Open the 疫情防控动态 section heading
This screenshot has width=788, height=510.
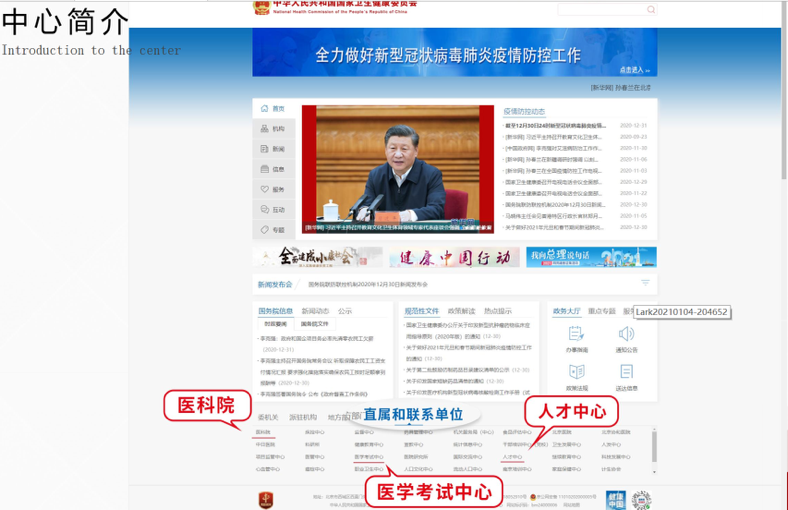point(524,112)
